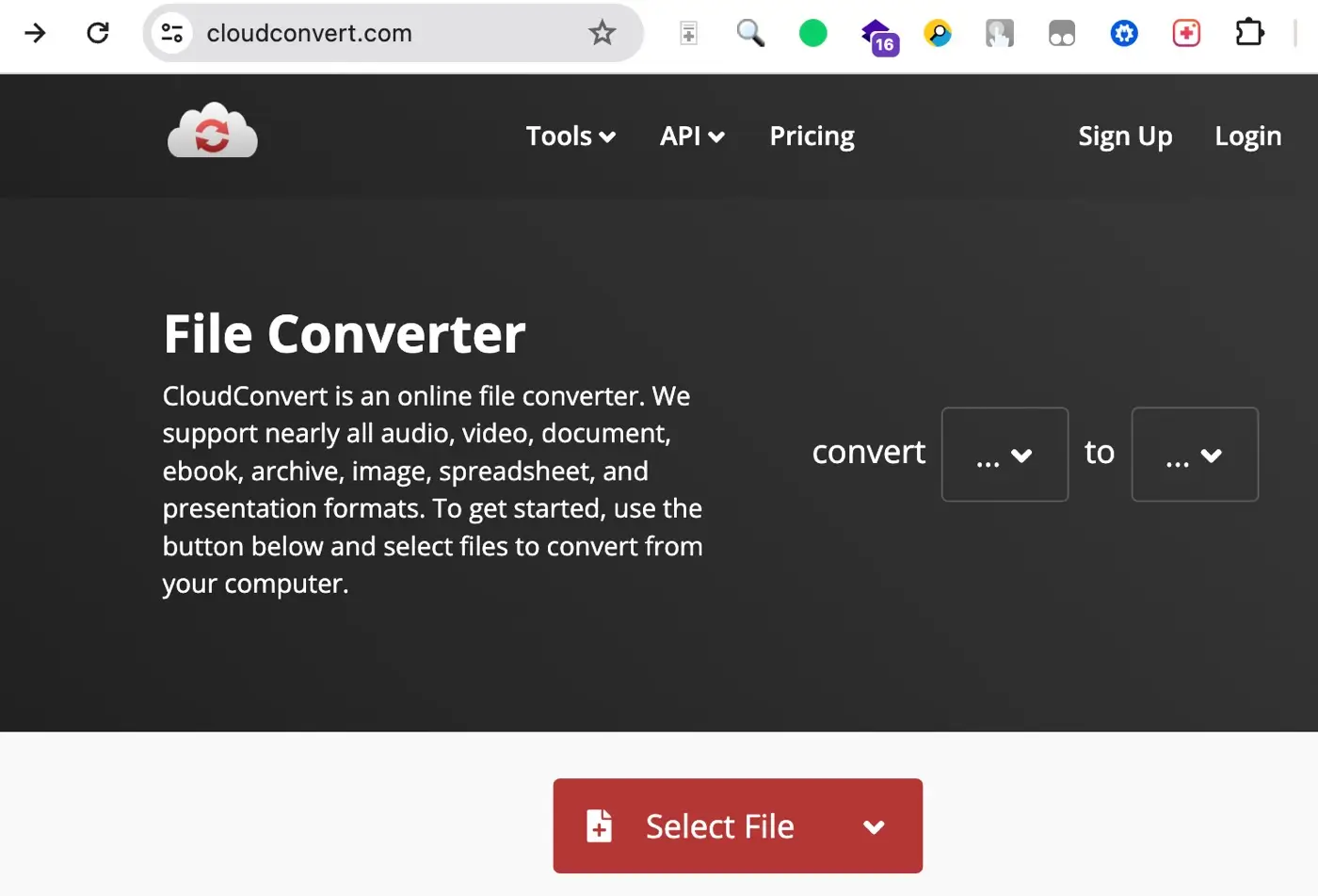Screen dimensions: 1318x896
Task: Reload the cloudconvert page
Action: 98,33
